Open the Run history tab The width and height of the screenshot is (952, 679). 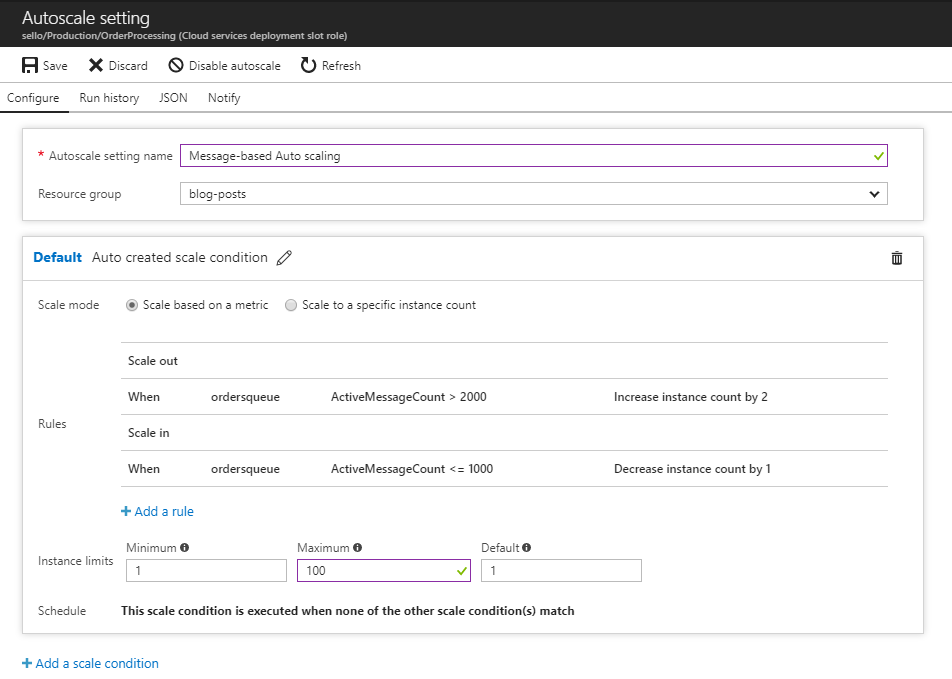pos(109,98)
